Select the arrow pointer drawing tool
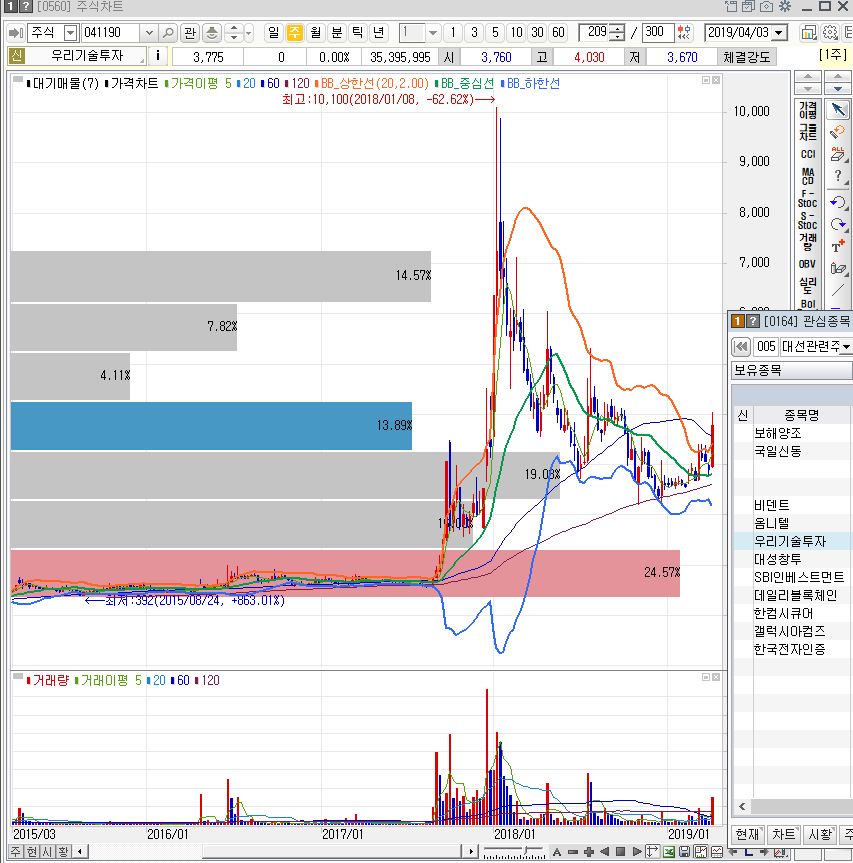Viewport: 853px width, 863px height. coord(838,110)
